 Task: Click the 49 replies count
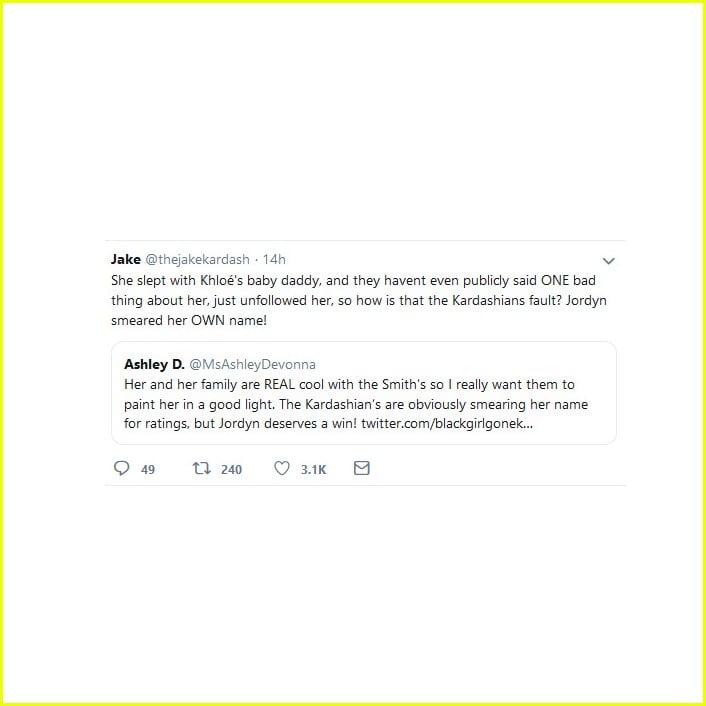point(148,470)
